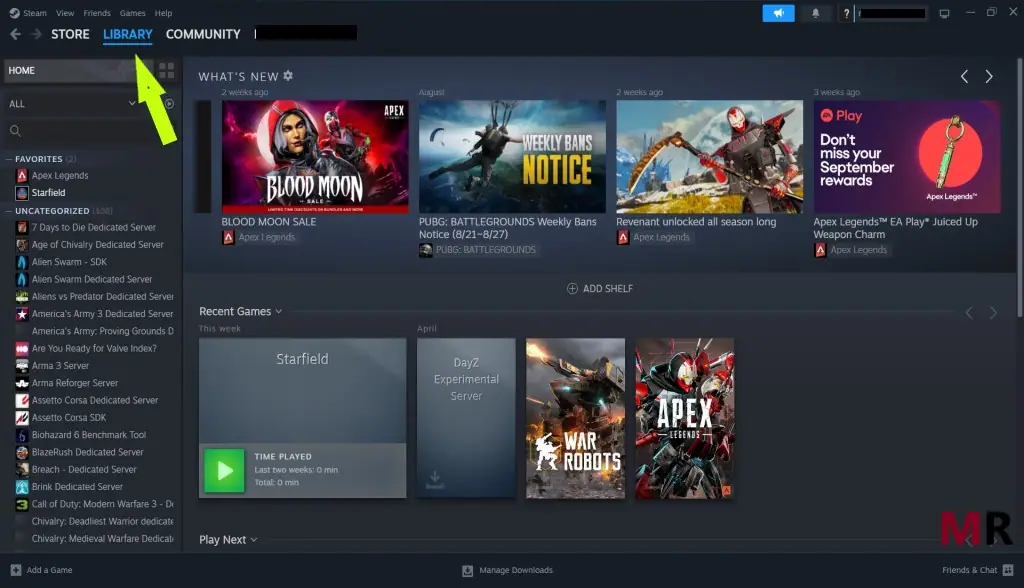Select Arma Reforger Server in the list
This screenshot has height=588, width=1024.
point(74,383)
